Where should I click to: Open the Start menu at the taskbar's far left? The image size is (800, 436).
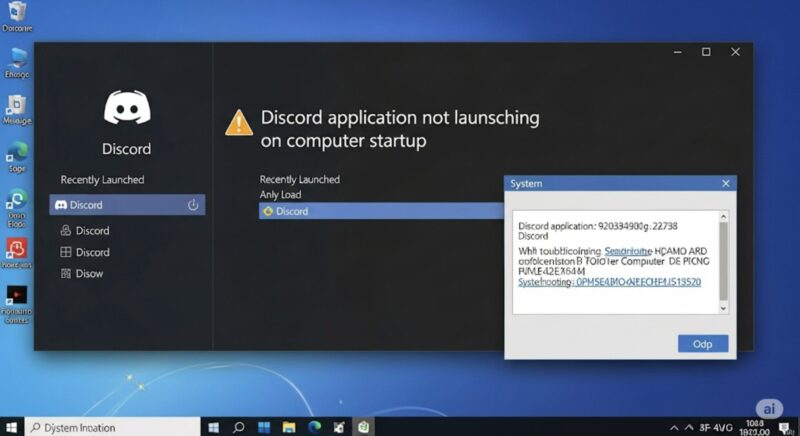point(11,427)
